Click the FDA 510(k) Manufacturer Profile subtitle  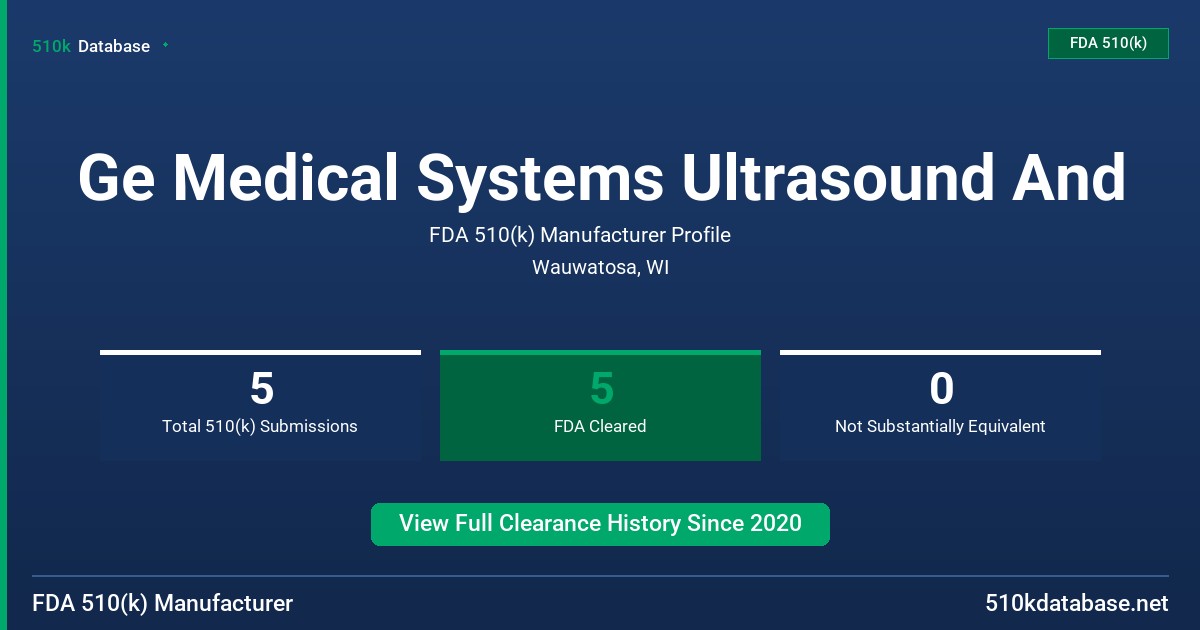(580, 235)
